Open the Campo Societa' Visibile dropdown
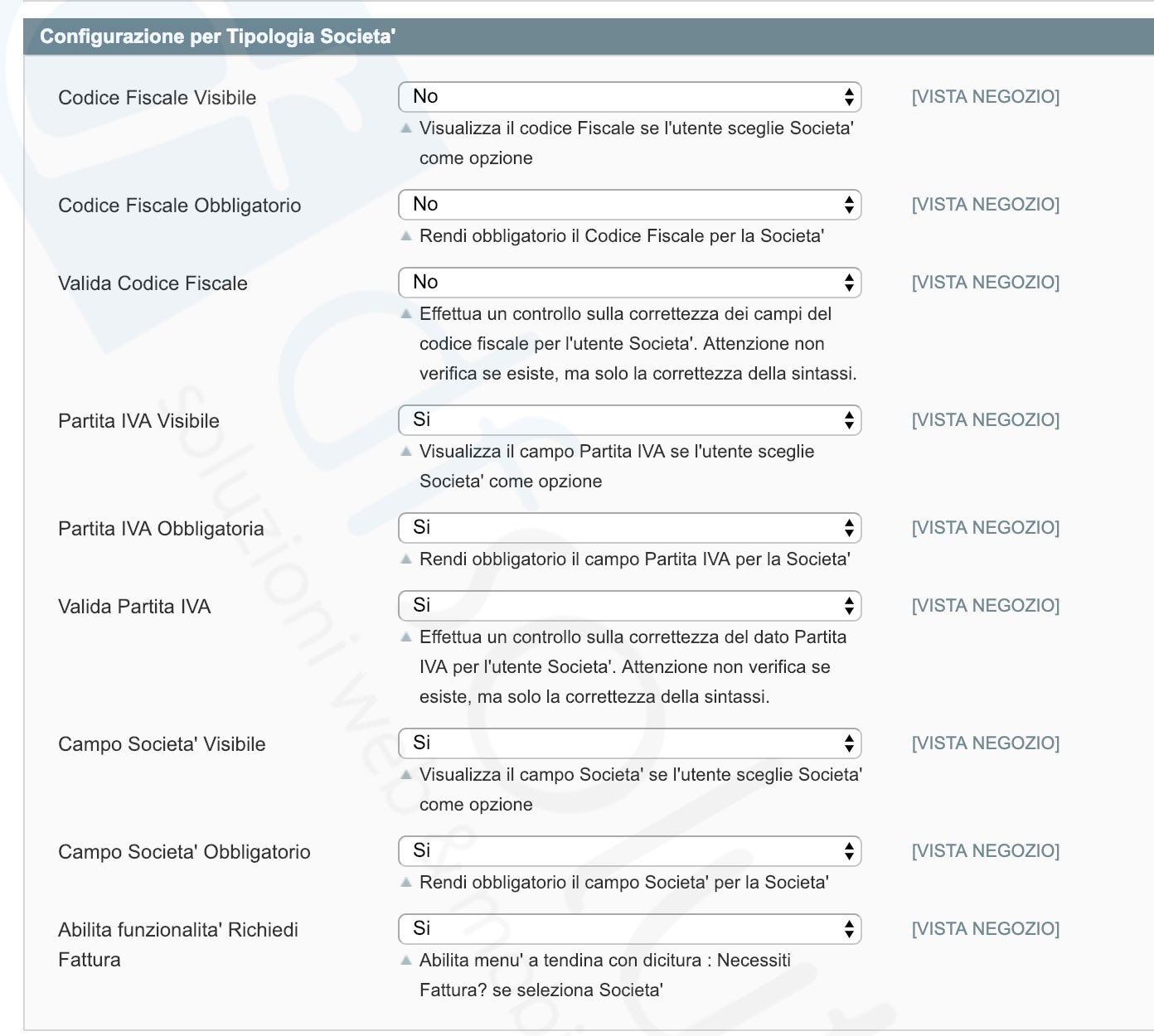The height and width of the screenshot is (1036, 1154). pyautogui.click(x=630, y=743)
